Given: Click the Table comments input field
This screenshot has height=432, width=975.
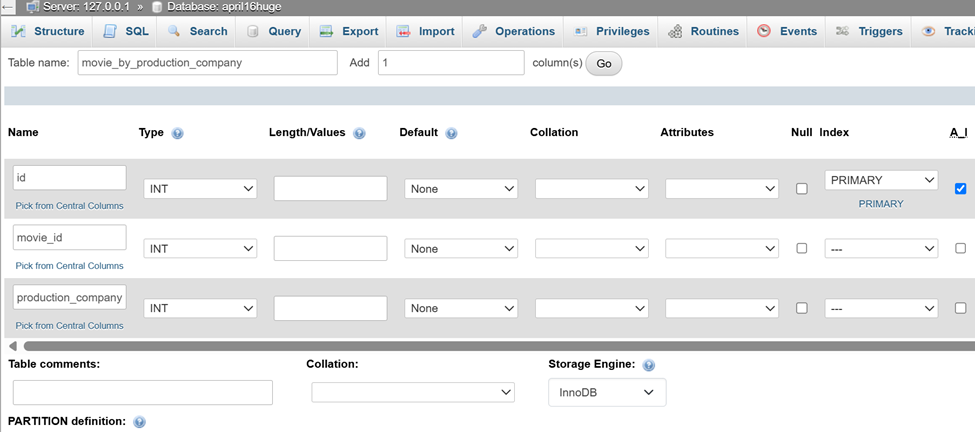Looking at the screenshot, I should click(143, 393).
